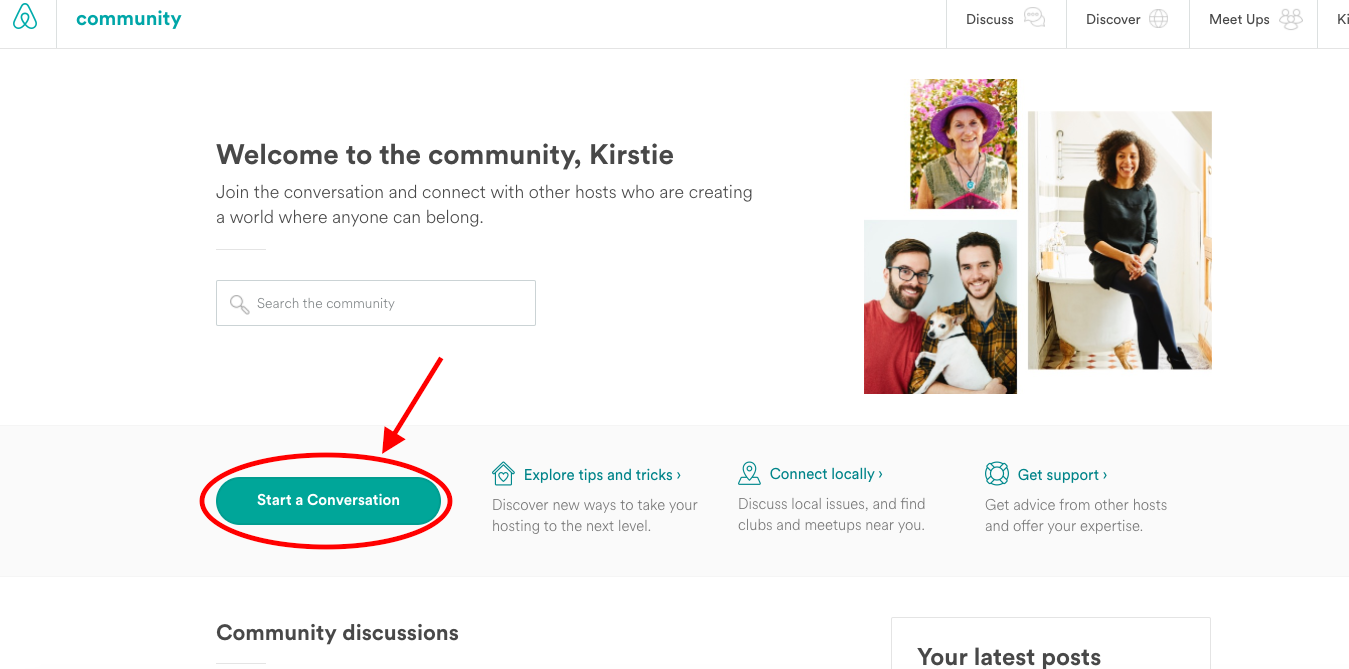Viewport: 1349px width, 669px height.
Task: Click the Get support lifebuoy icon
Action: pyautogui.click(x=996, y=473)
